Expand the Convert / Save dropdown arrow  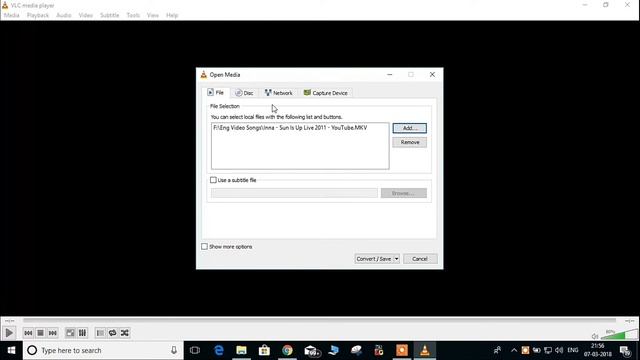396,259
